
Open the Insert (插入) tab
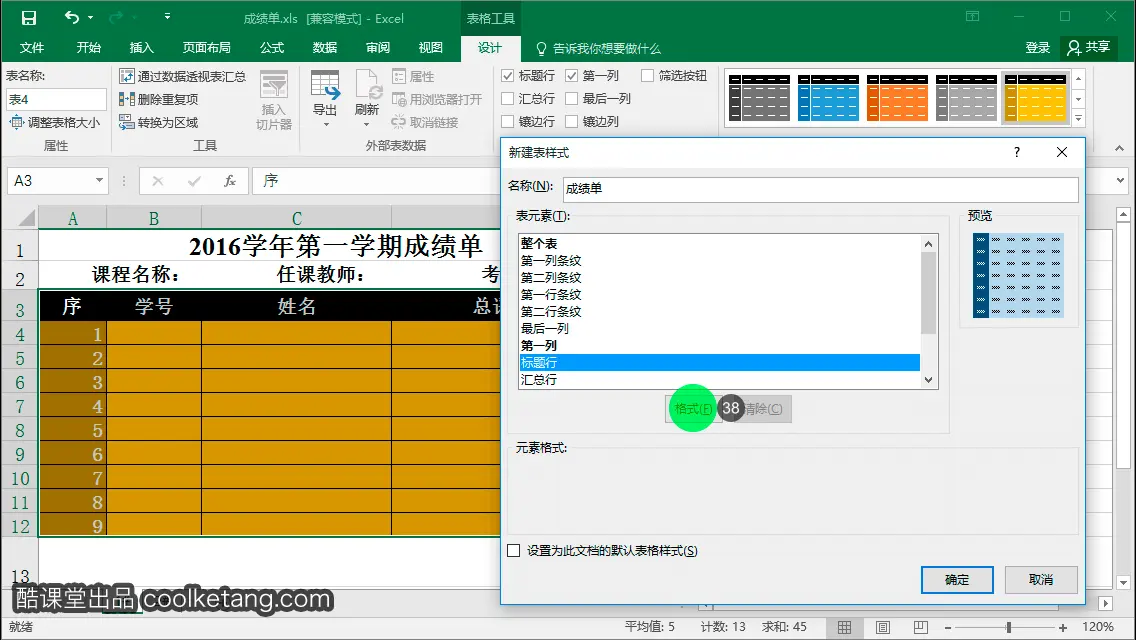(x=141, y=48)
